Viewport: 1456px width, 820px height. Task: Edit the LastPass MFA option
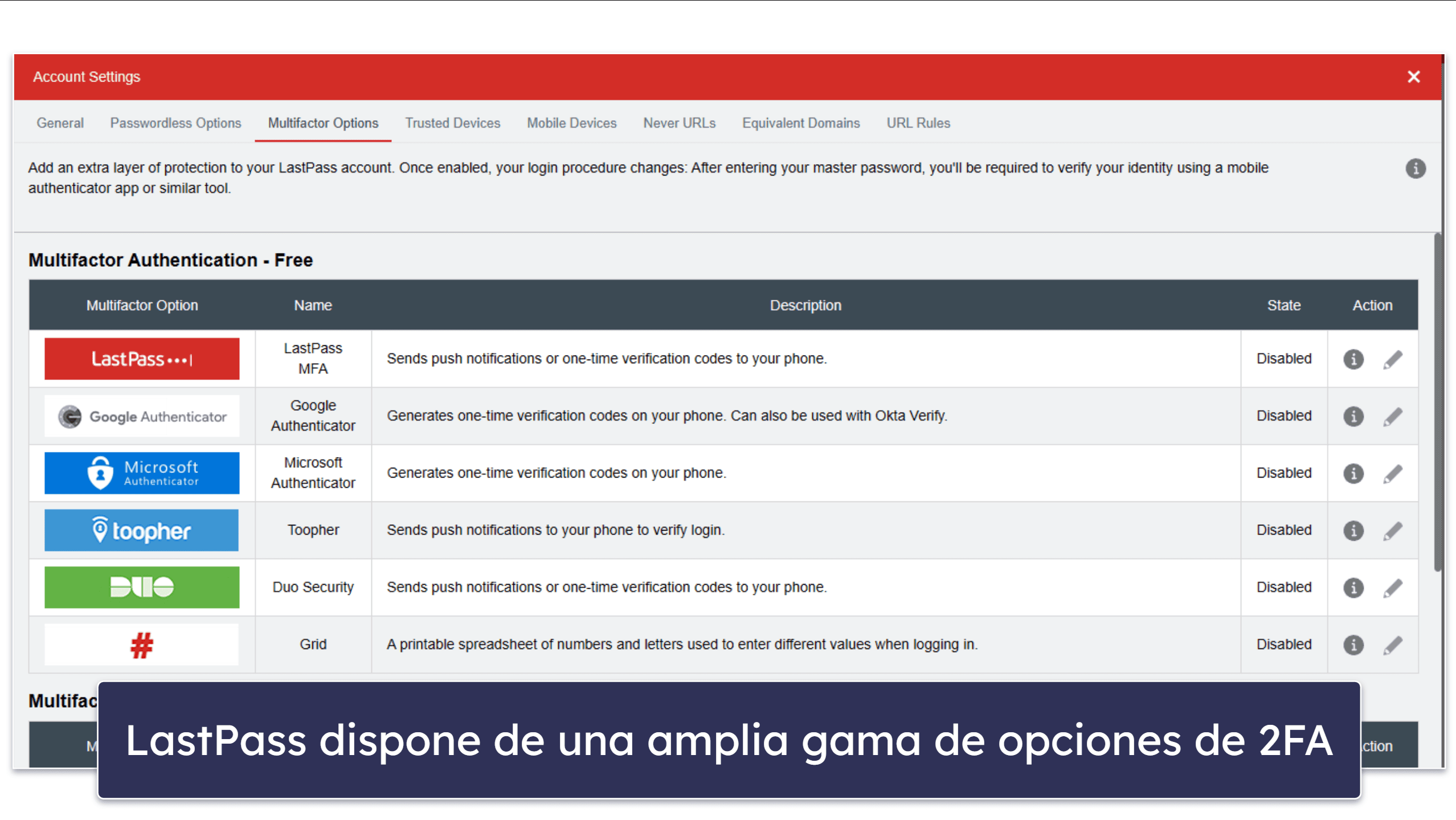1392,359
